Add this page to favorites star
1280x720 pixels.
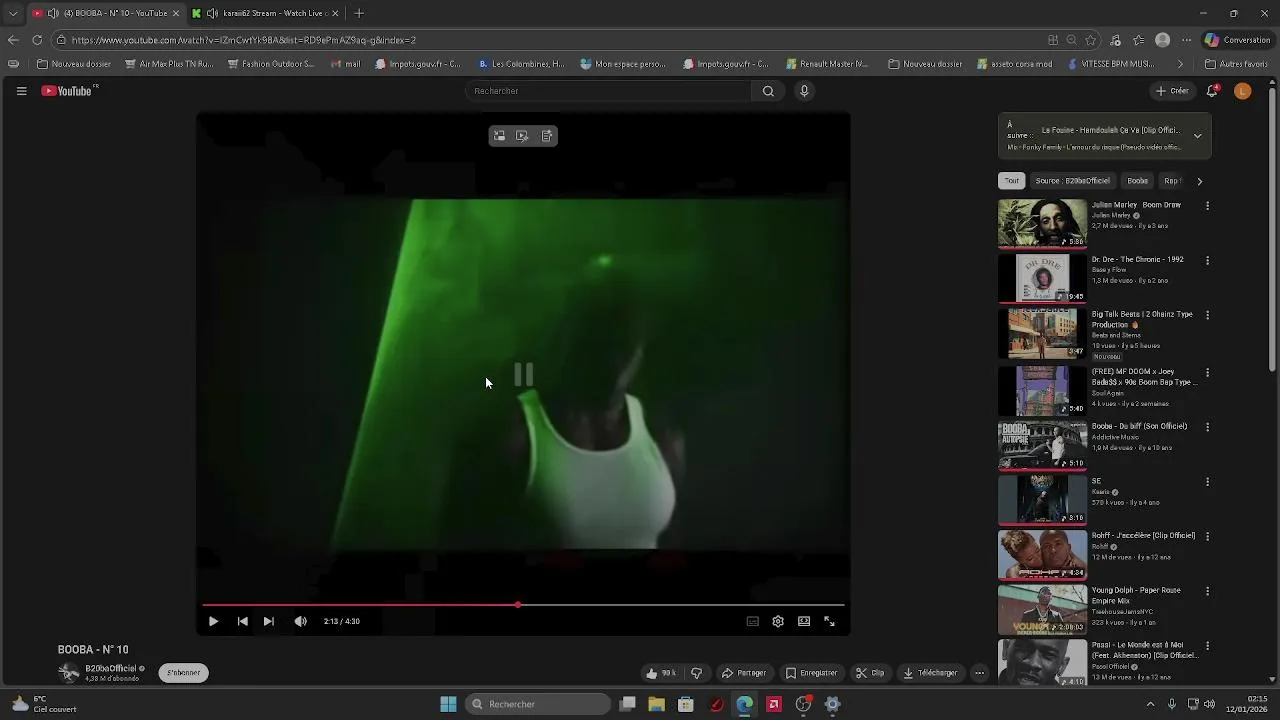(x=1091, y=40)
